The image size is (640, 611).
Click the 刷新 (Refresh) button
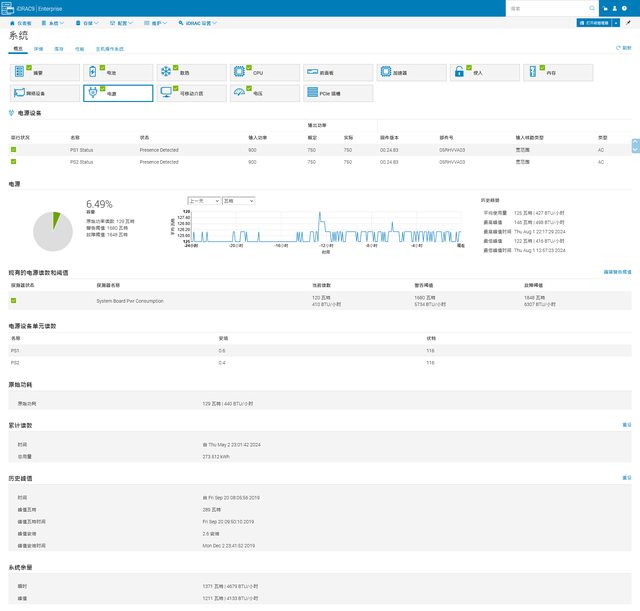click(624, 48)
